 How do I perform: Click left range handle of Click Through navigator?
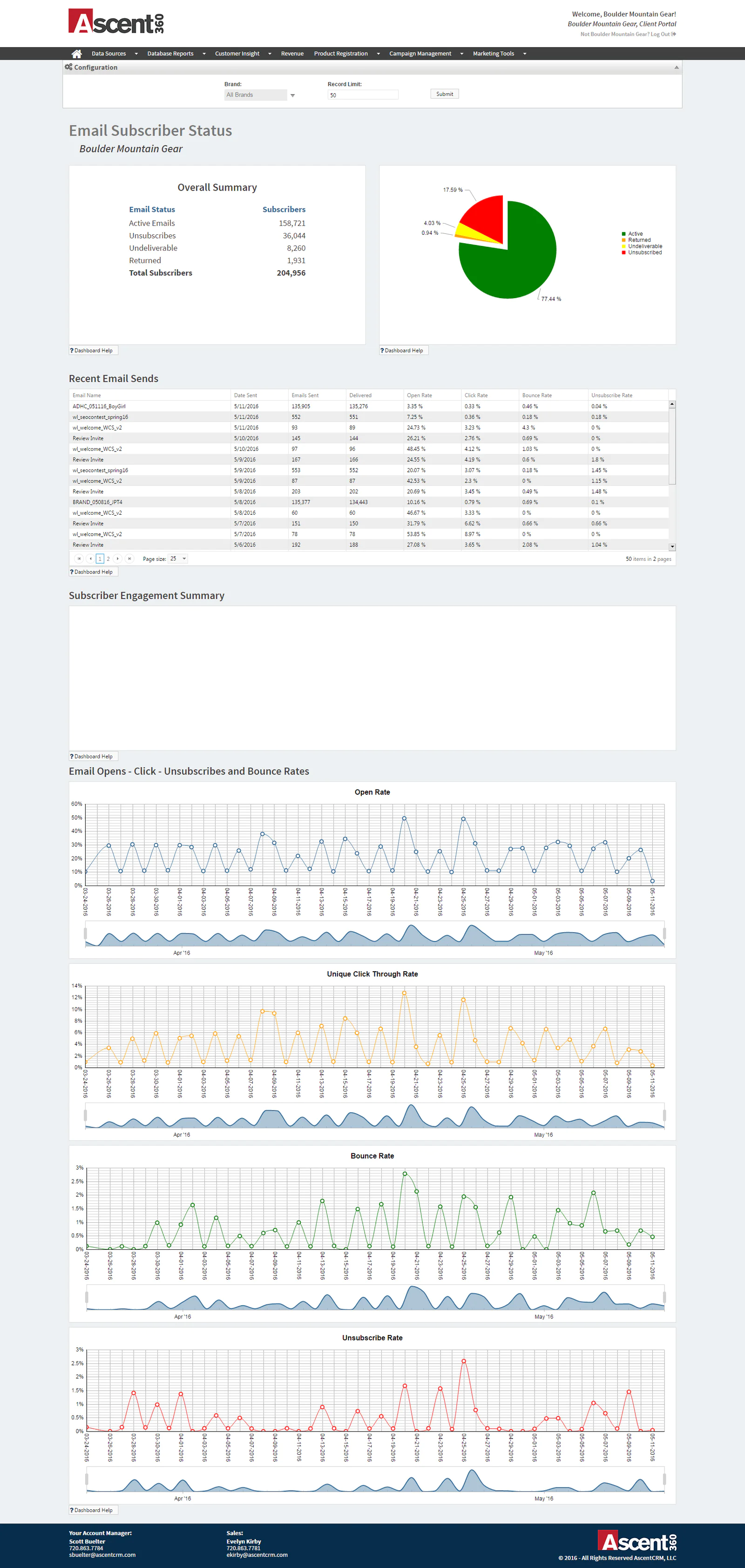pos(85,1115)
